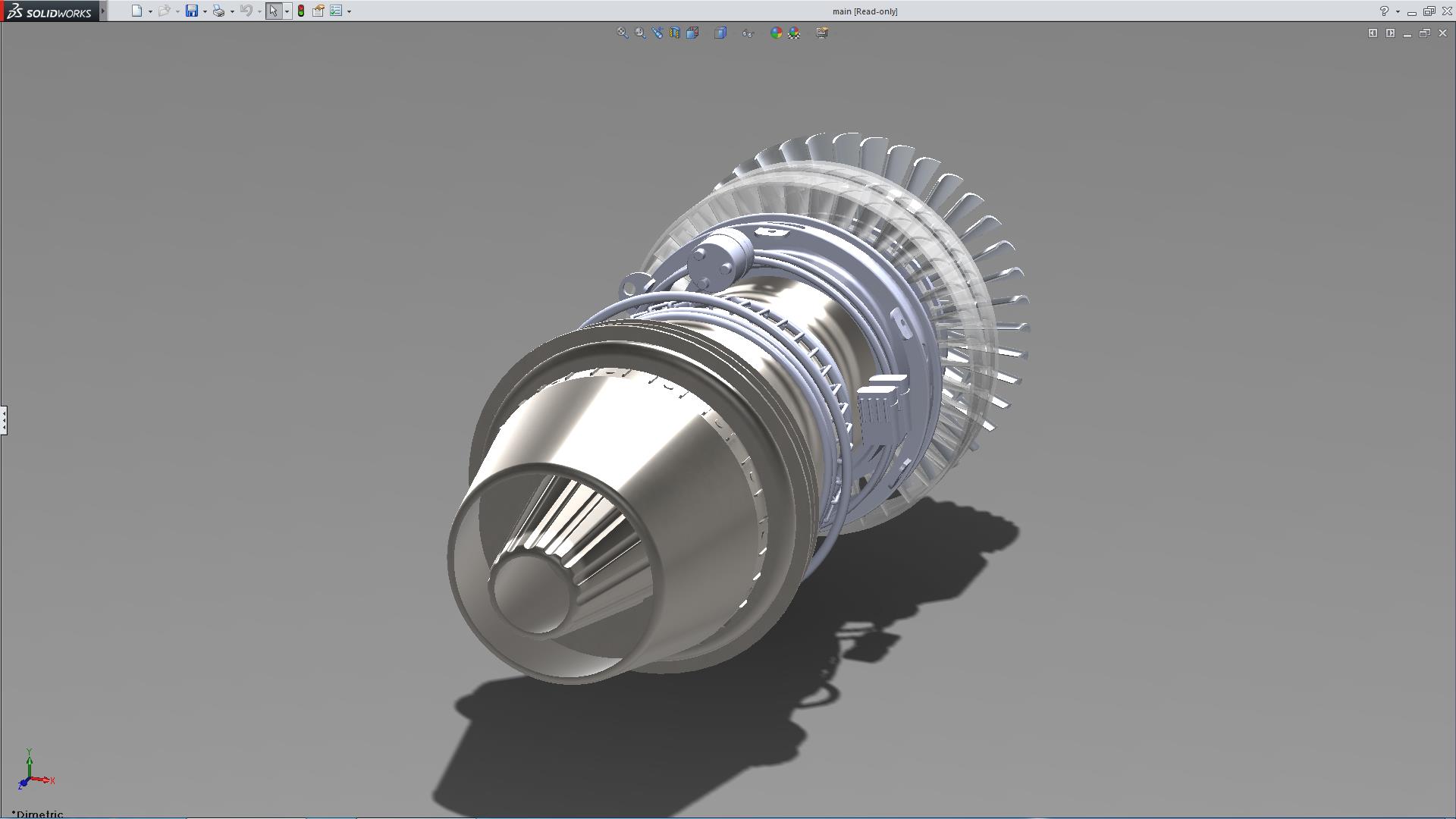The image size is (1456, 819).
Task: Click Previous View icon
Action: tap(657, 33)
